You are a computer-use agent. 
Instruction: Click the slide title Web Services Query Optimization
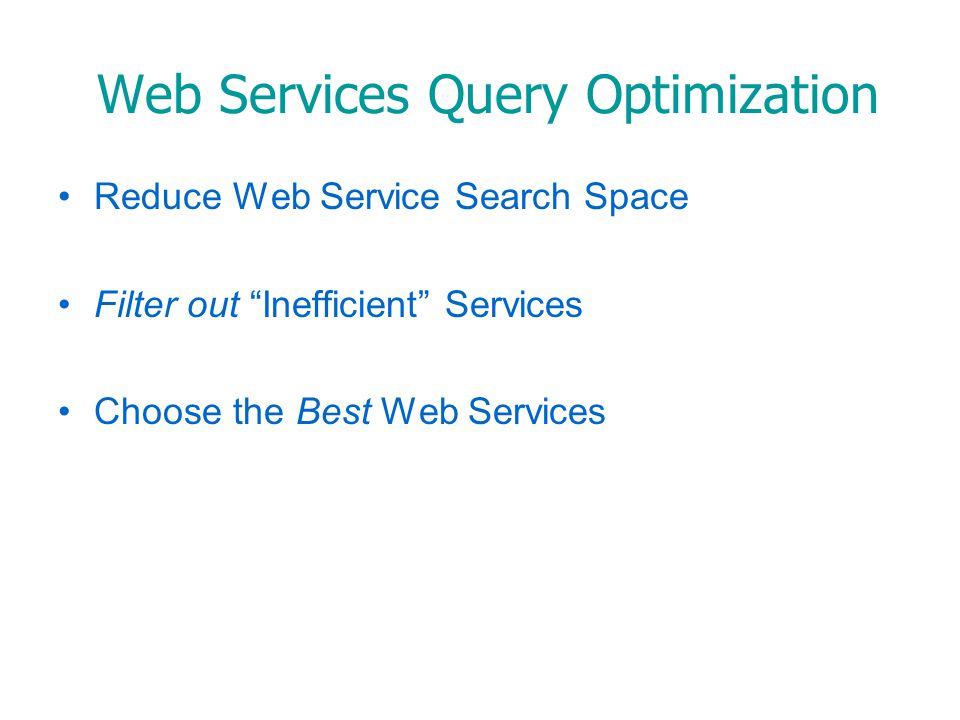tap(487, 95)
